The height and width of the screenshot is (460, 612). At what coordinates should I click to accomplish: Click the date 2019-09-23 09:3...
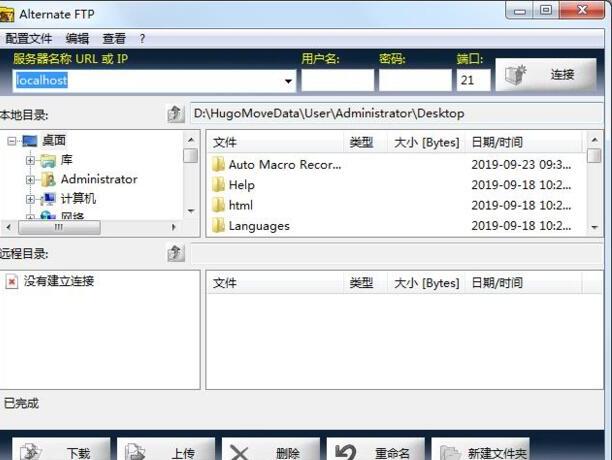coord(521,165)
